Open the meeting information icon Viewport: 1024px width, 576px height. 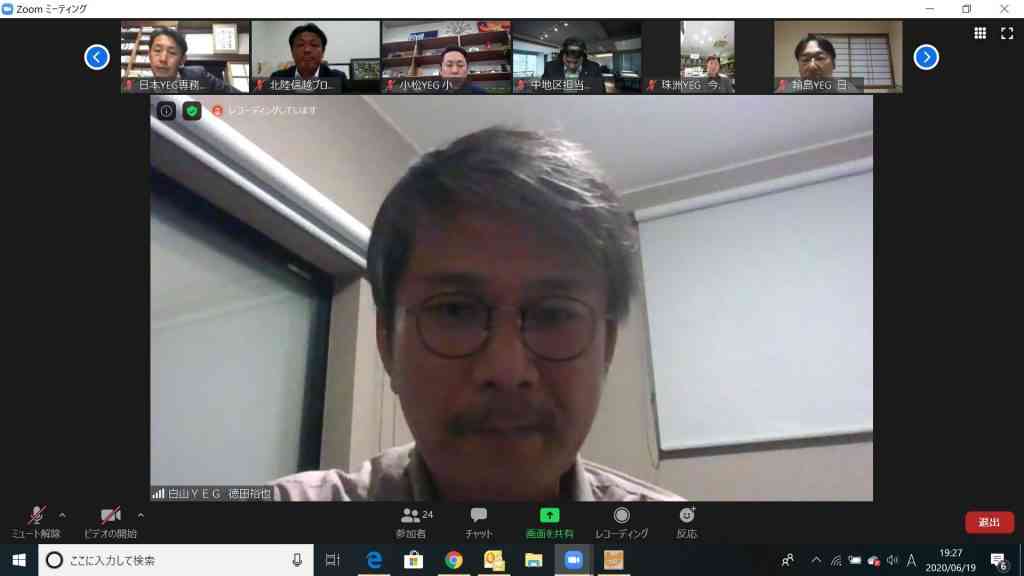pos(167,111)
